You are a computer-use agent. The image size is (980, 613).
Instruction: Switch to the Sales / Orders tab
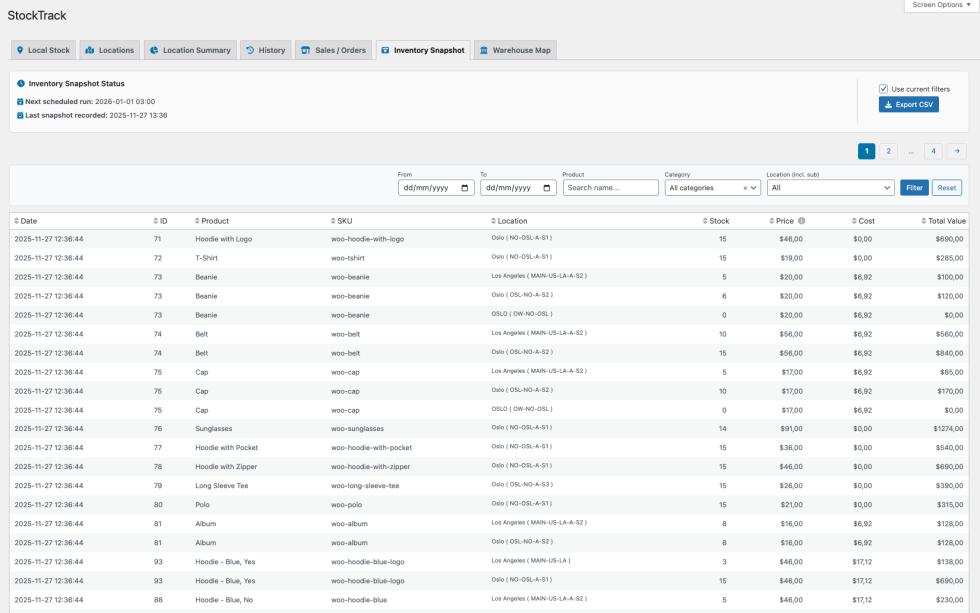pos(332,50)
